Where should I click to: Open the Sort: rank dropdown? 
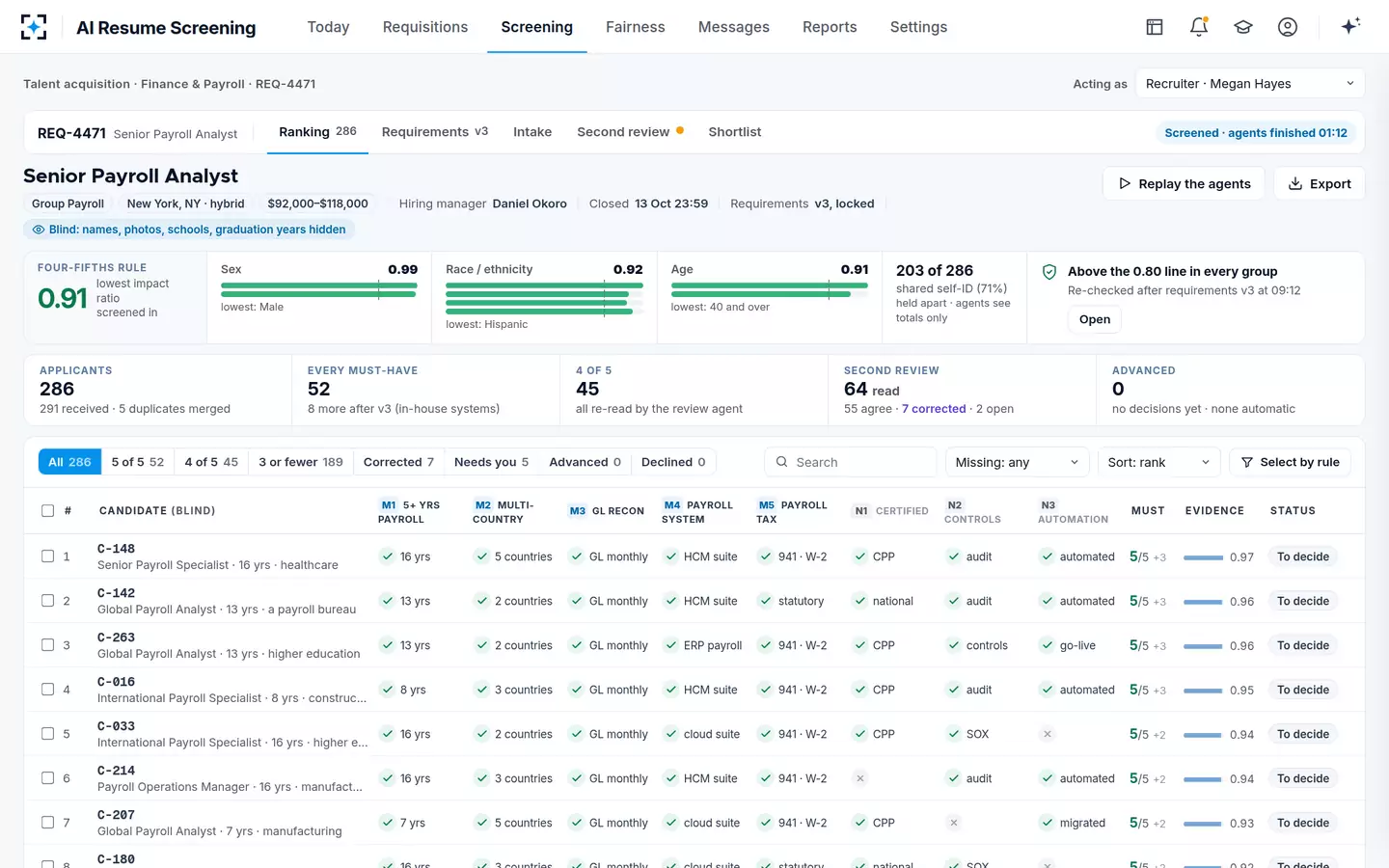[1159, 462]
